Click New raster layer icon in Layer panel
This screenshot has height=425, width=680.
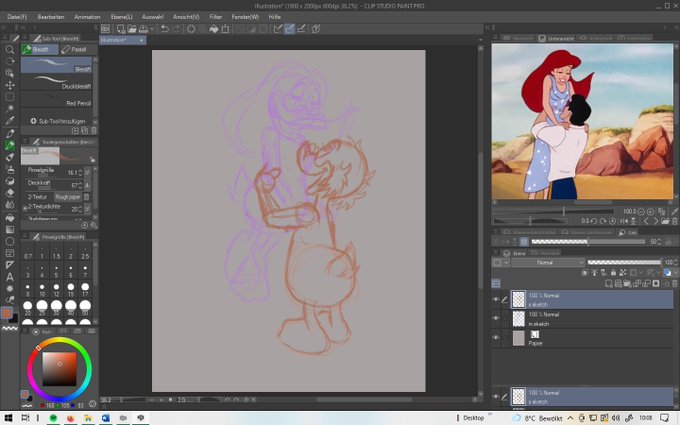pyautogui.click(x=609, y=284)
